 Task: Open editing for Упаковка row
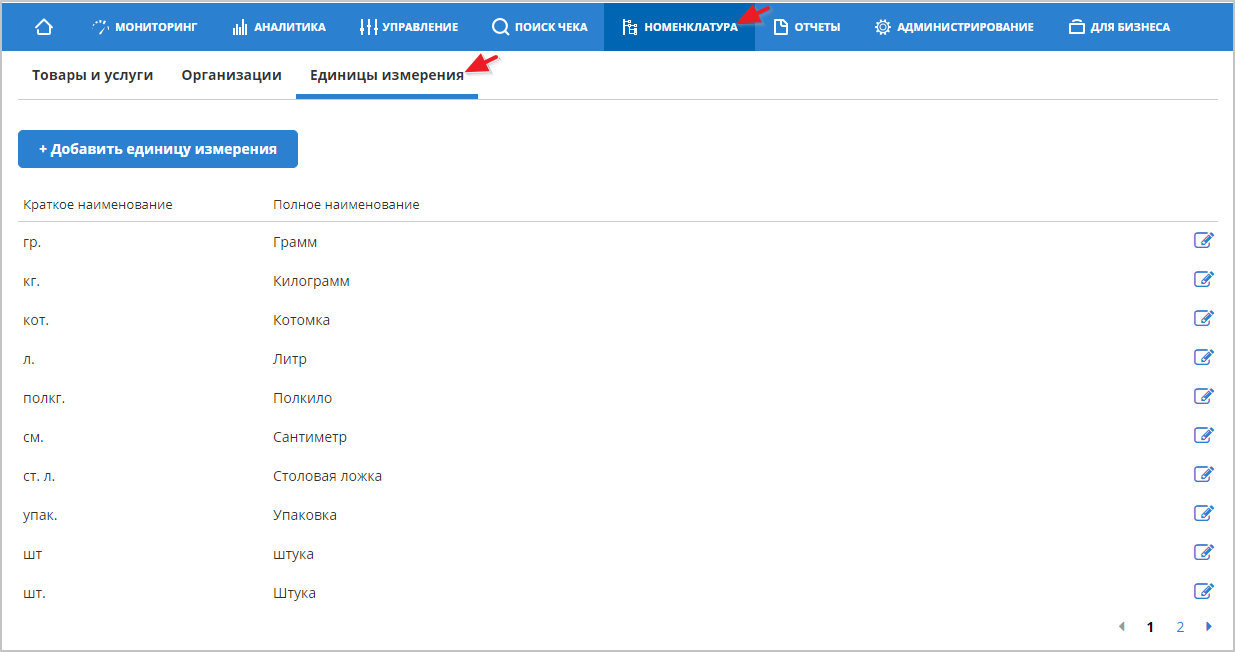(x=1204, y=513)
